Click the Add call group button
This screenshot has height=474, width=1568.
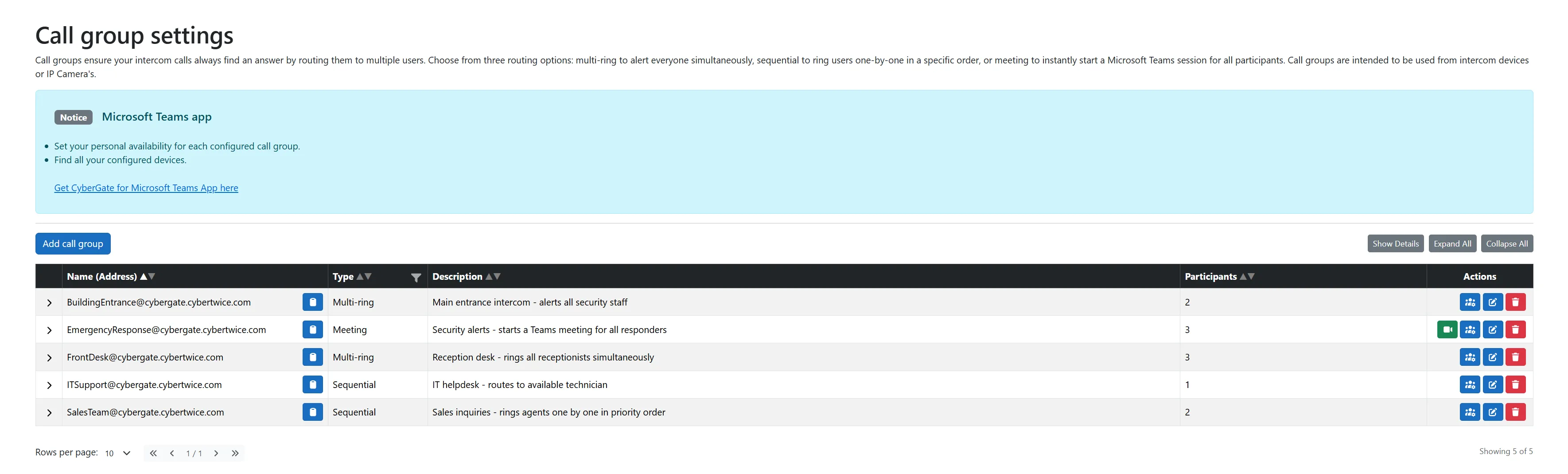pyautogui.click(x=73, y=243)
